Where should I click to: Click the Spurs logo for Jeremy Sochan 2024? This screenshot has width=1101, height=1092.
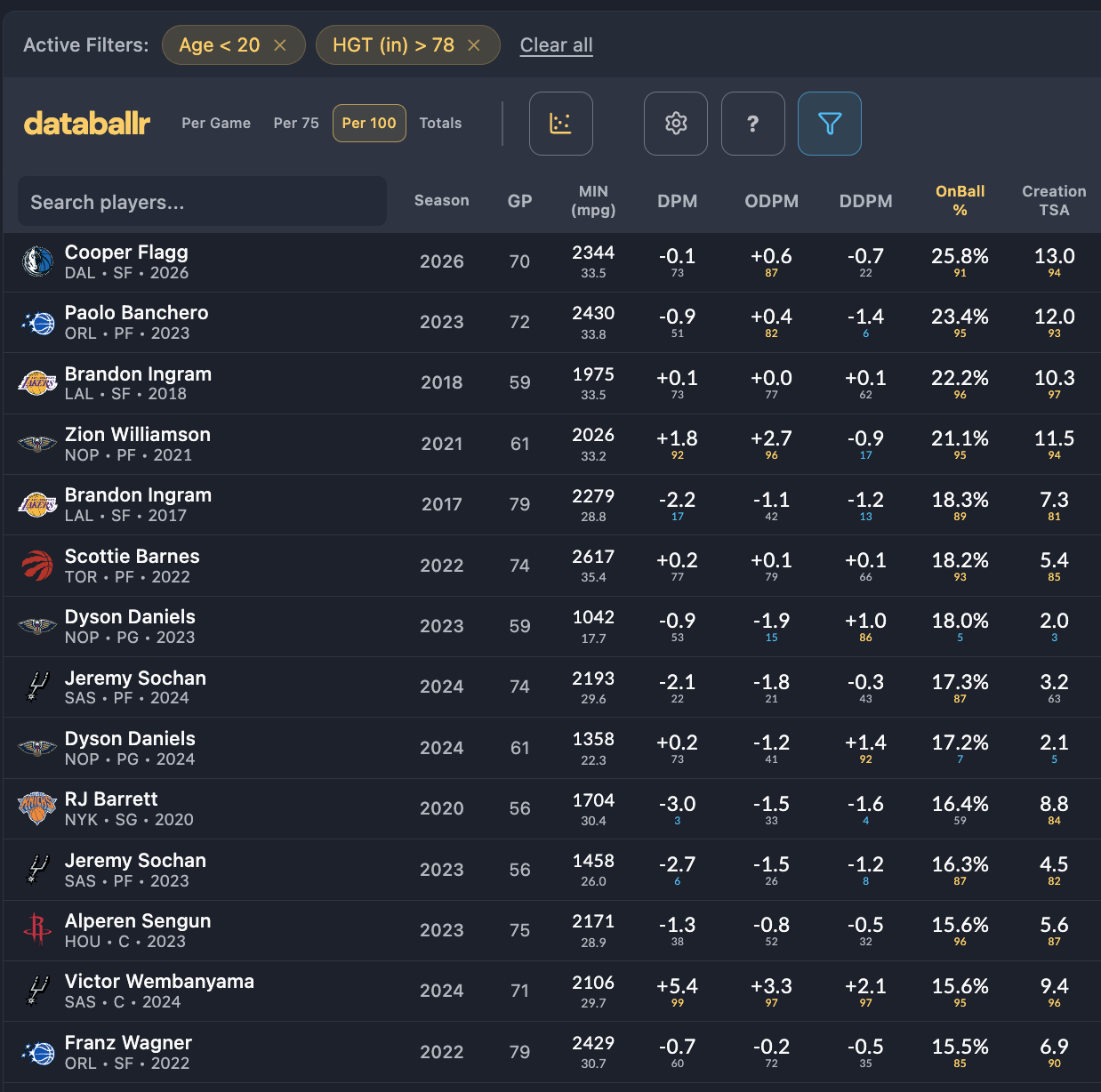pyautogui.click(x=37, y=687)
